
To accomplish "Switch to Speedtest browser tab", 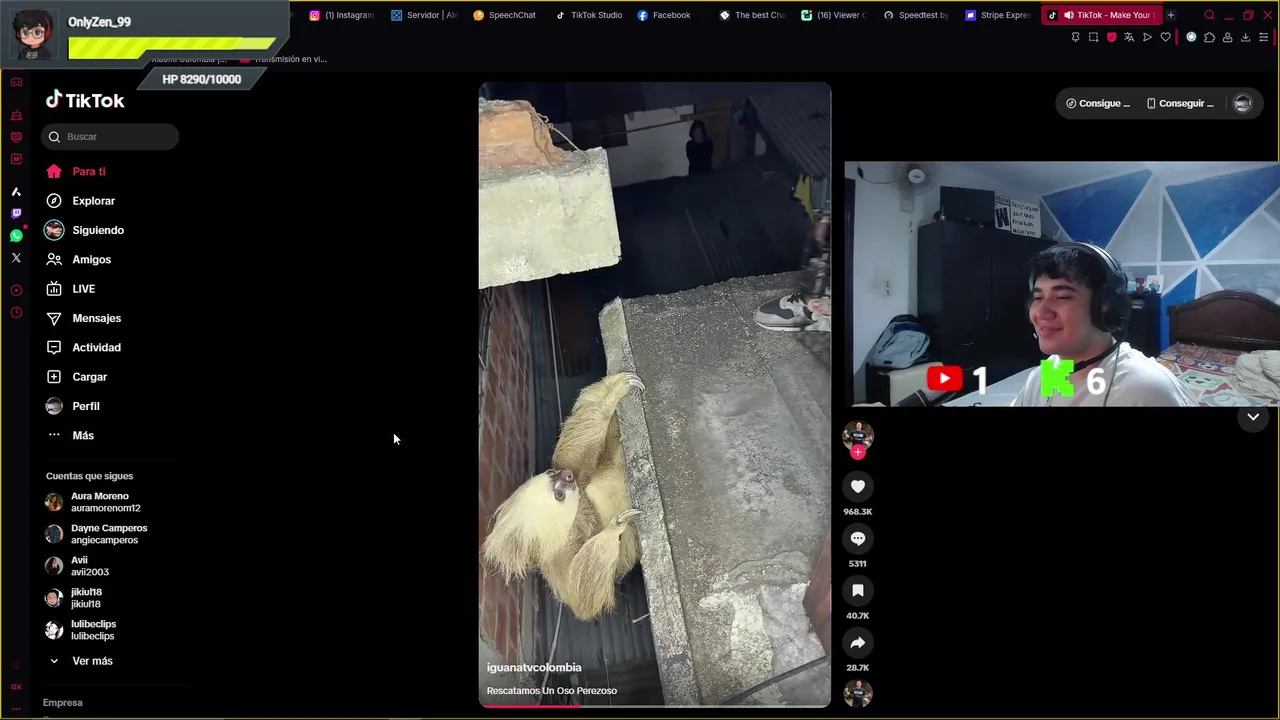I will [x=916, y=15].
